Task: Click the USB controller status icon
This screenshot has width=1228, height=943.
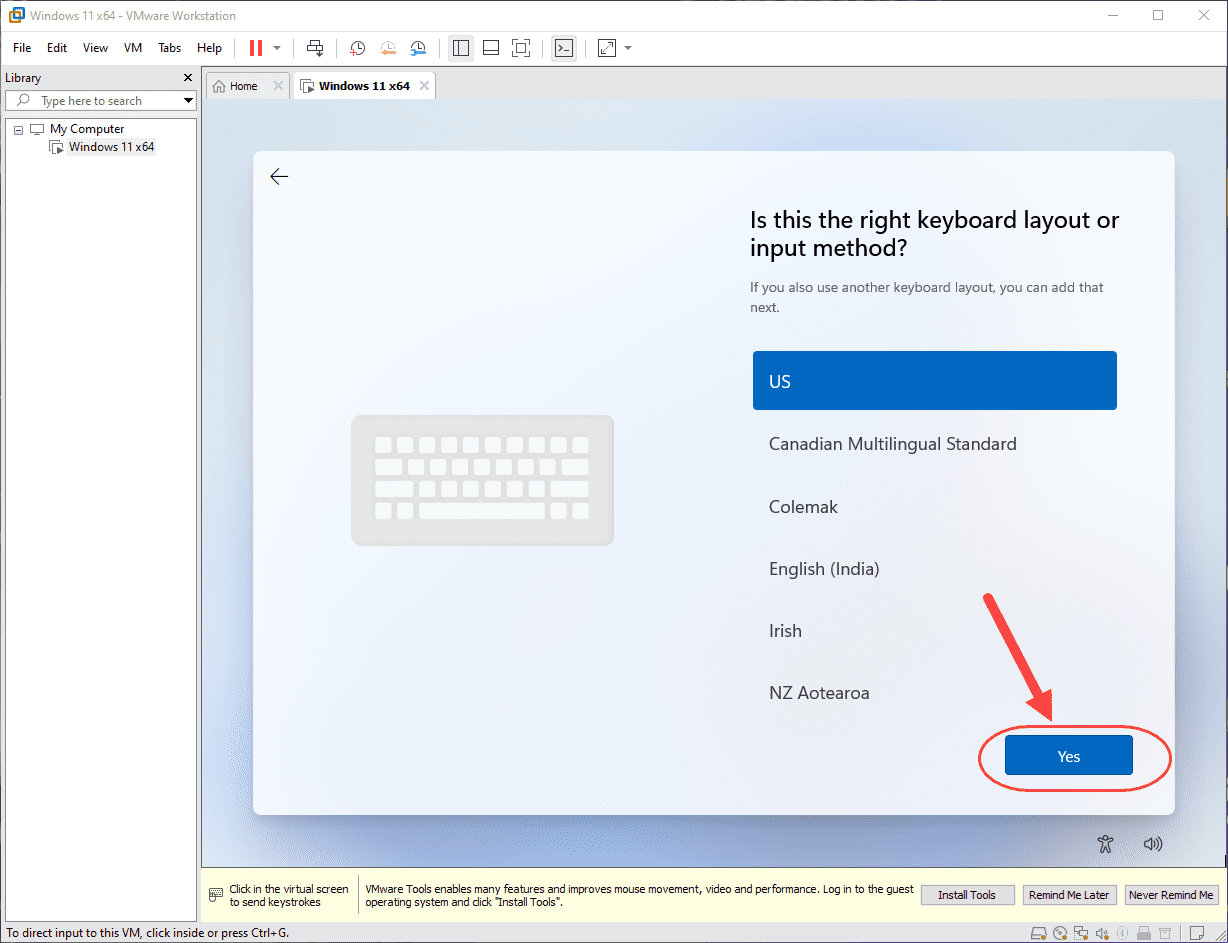Action: pyautogui.click(x=1144, y=934)
